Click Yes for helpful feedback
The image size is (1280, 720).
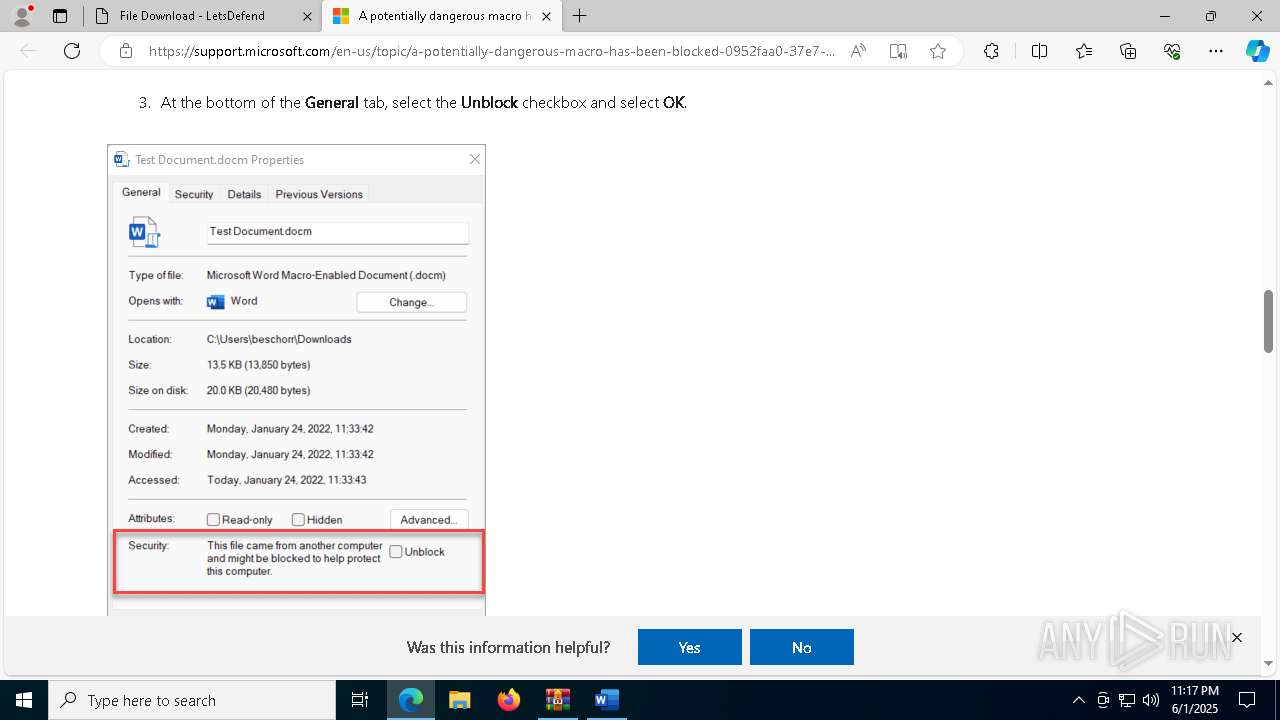pos(690,647)
